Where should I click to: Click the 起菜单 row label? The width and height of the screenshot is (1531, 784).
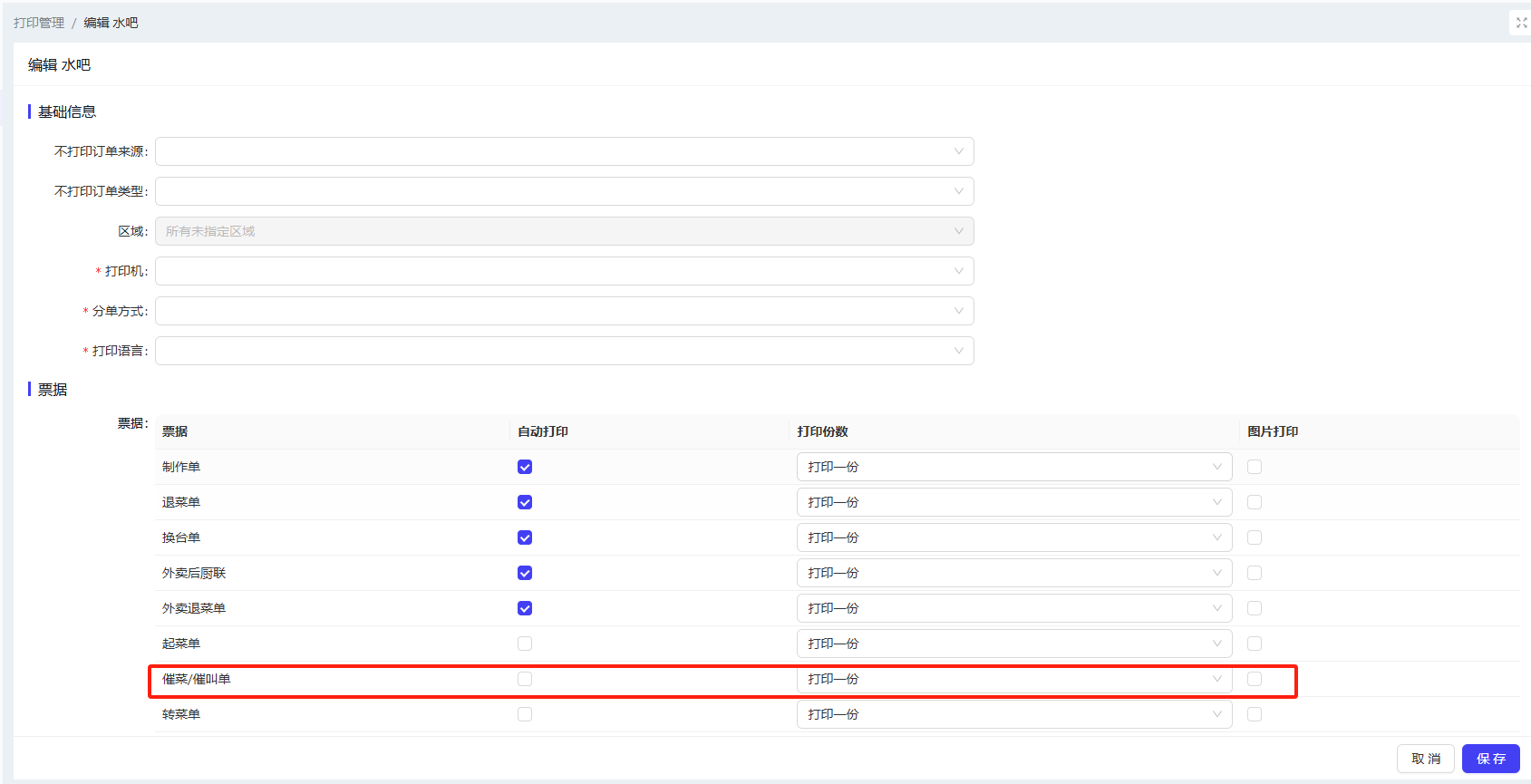[x=181, y=644]
